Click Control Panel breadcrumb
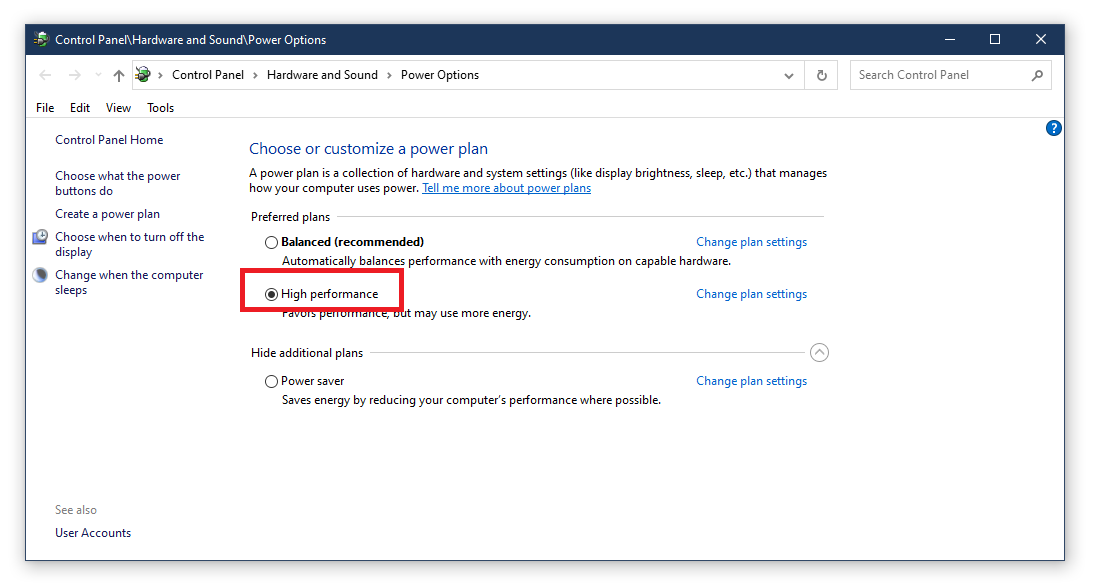This screenshot has width=1093, height=587. coord(208,75)
